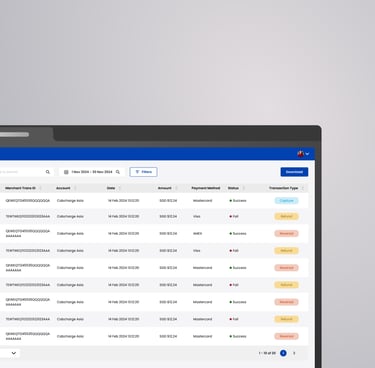
Task: Click the Capture transaction type badge
Action: click(286, 201)
